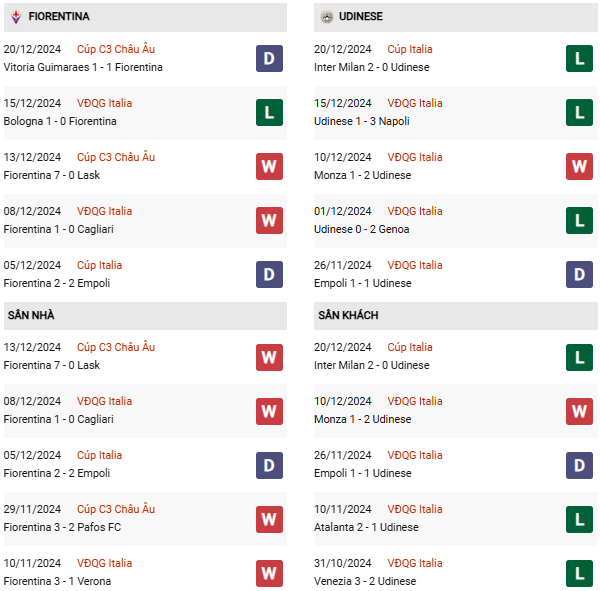This screenshot has height=591, width=600.
Task: Open VĐQG Italia link dated 15/12/2024 under Fiorentina
Action: tap(104, 103)
